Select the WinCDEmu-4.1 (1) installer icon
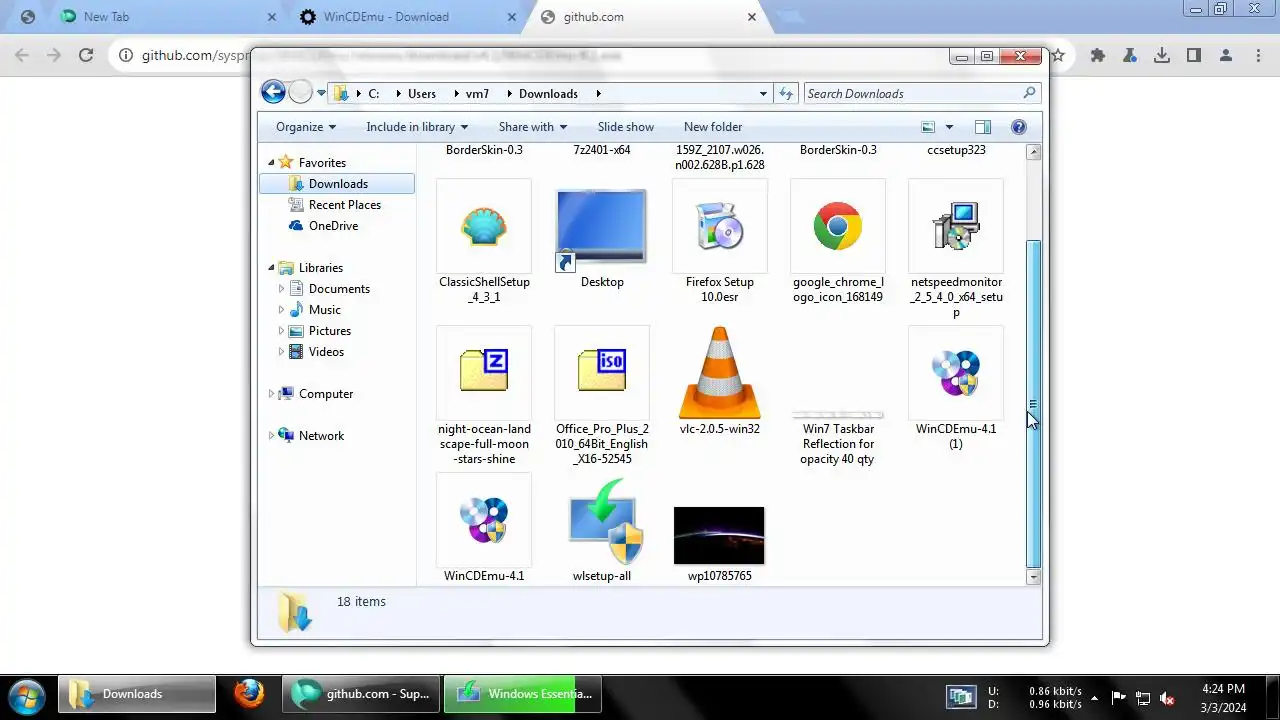 [x=956, y=372]
